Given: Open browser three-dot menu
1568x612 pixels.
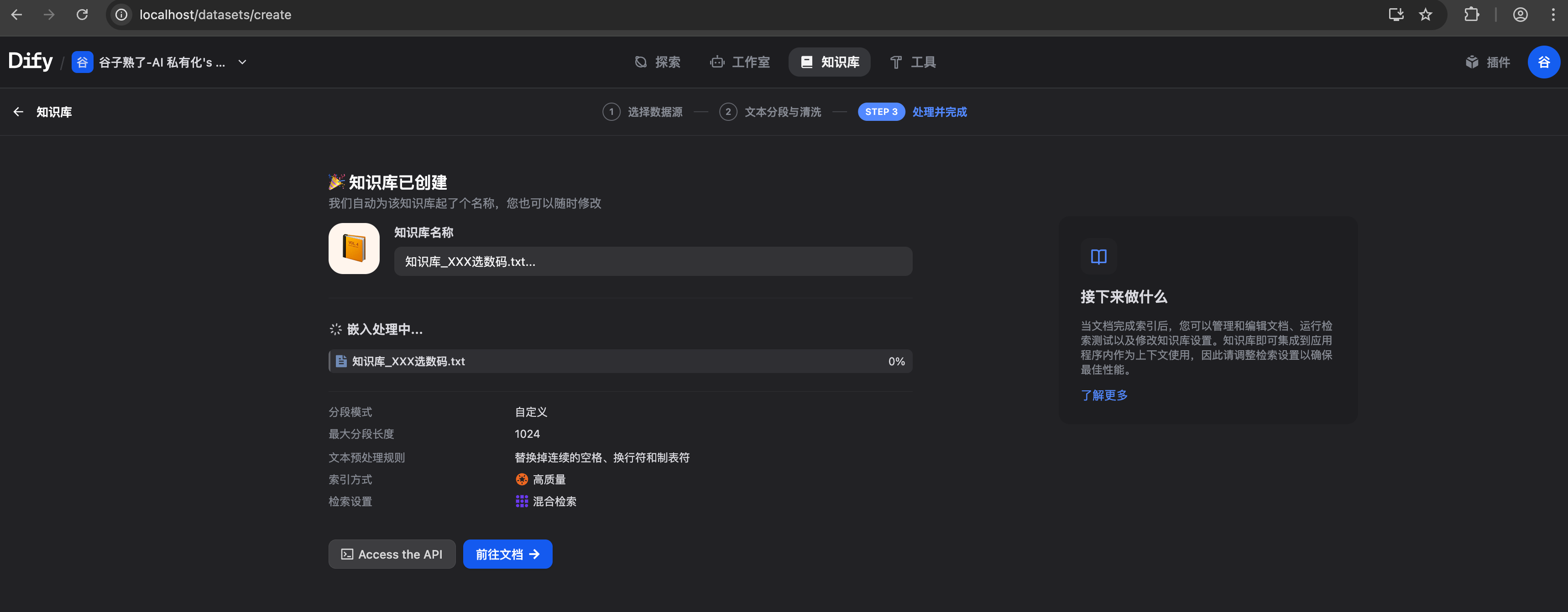Looking at the screenshot, I should 1553,15.
